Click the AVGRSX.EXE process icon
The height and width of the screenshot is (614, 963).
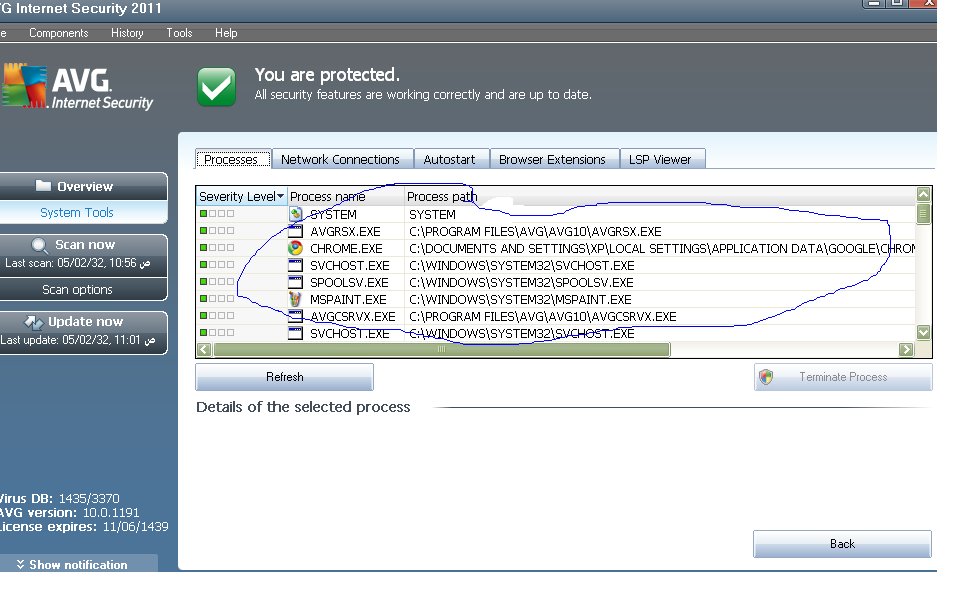click(295, 231)
